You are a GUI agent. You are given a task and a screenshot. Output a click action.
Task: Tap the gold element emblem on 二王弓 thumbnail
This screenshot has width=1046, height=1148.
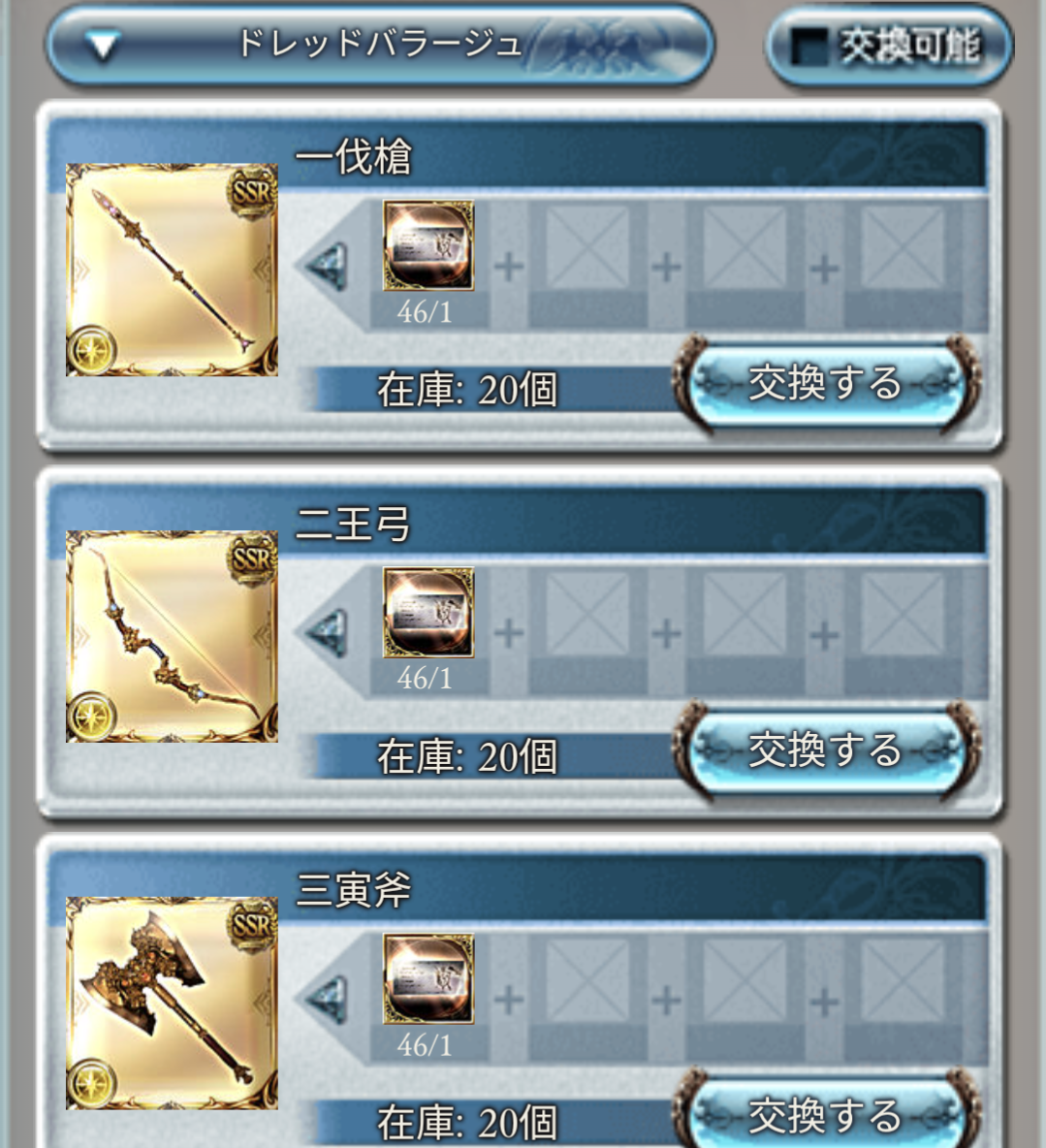[91, 716]
